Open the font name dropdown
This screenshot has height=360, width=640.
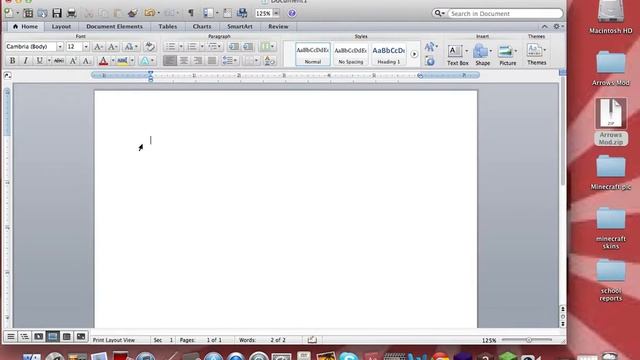(x=60, y=47)
